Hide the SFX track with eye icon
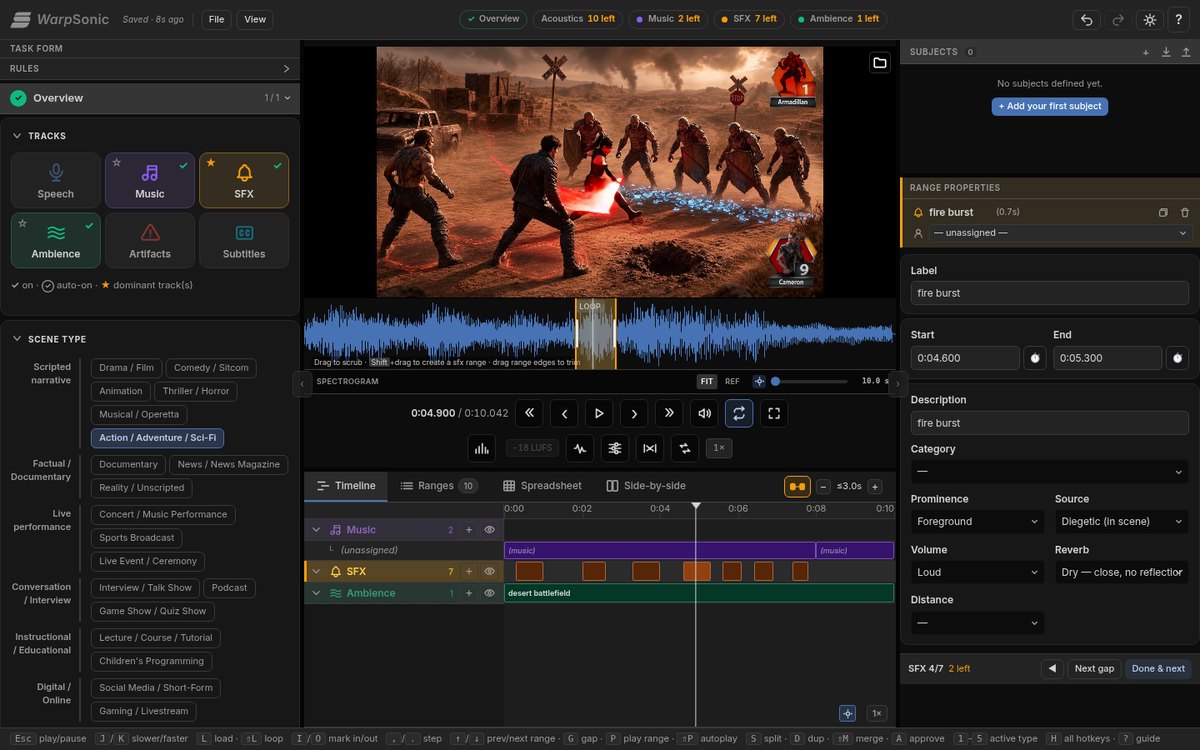1200x750 pixels. (490, 572)
